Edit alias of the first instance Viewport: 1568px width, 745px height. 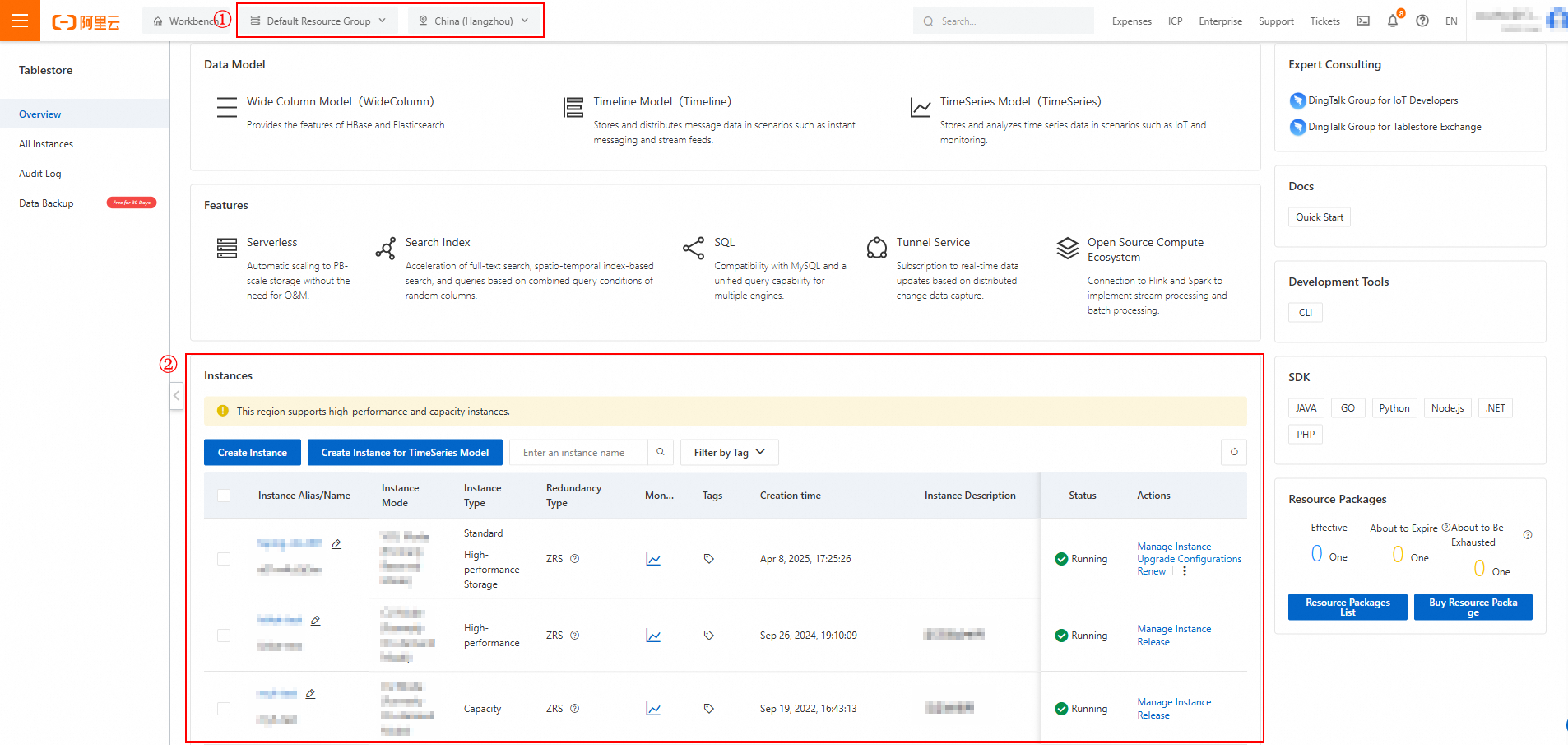[x=336, y=544]
